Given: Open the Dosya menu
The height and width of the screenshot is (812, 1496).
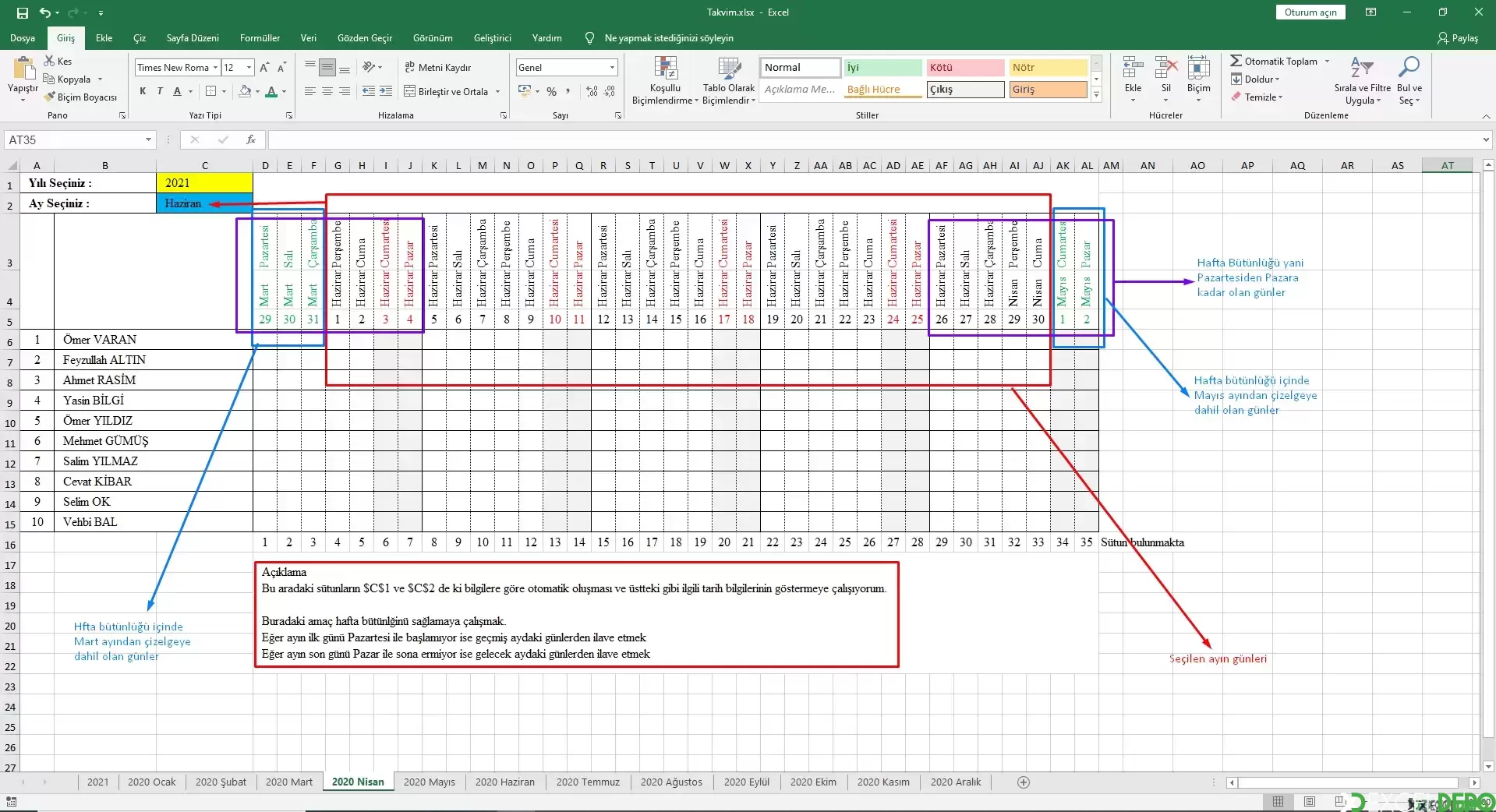Looking at the screenshot, I should 23,38.
